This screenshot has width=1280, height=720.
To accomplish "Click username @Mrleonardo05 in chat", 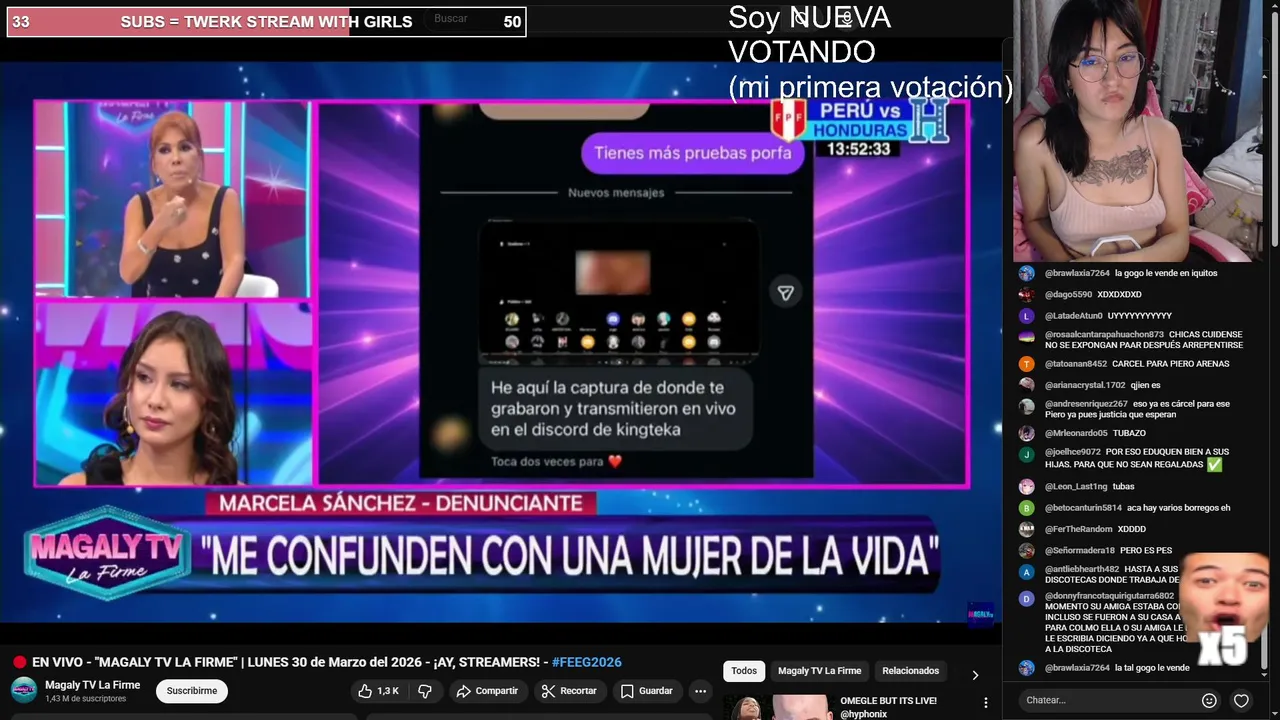I will tap(1076, 433).
